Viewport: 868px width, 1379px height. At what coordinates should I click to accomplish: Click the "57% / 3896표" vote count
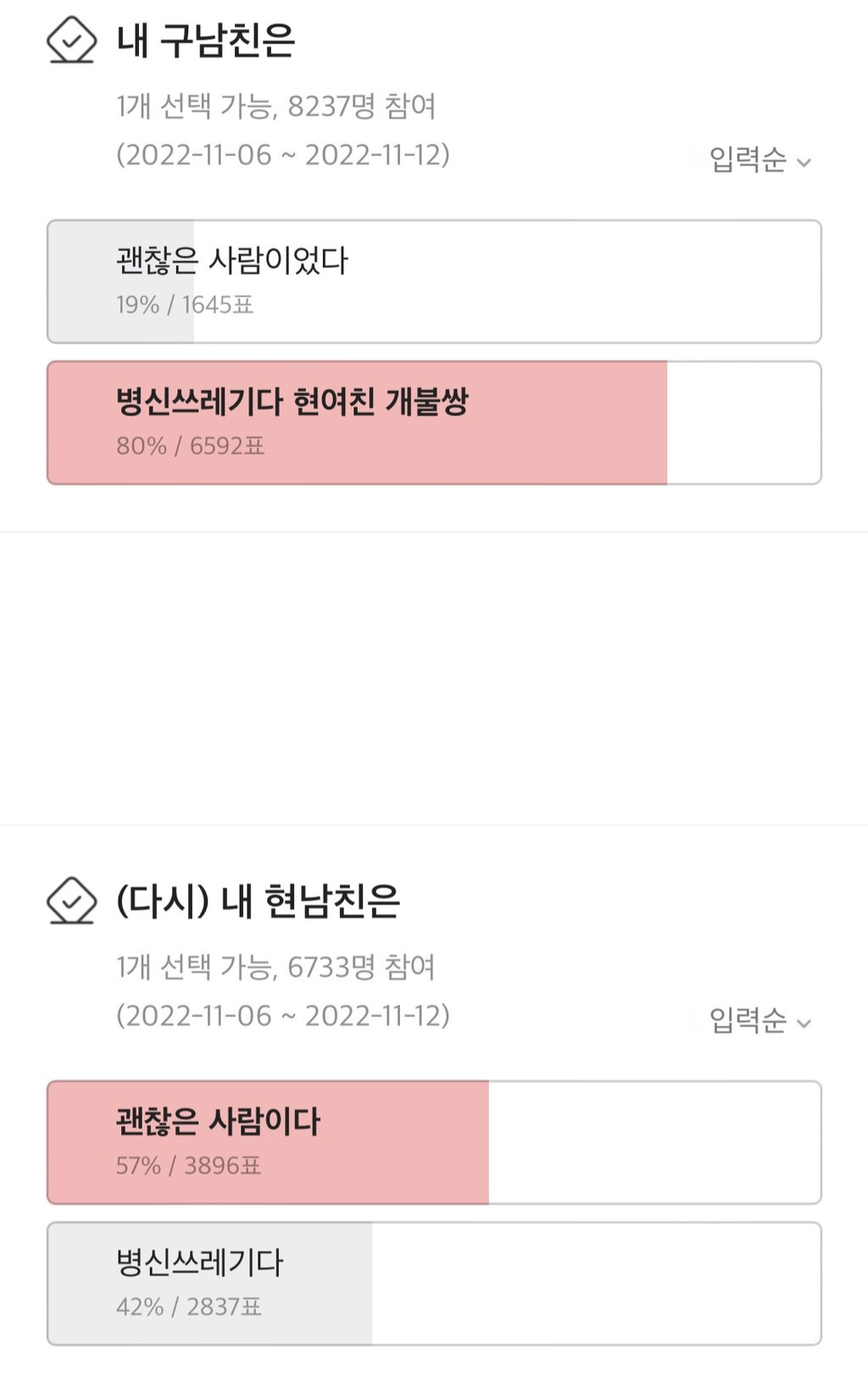click(x=188, y=1165)
